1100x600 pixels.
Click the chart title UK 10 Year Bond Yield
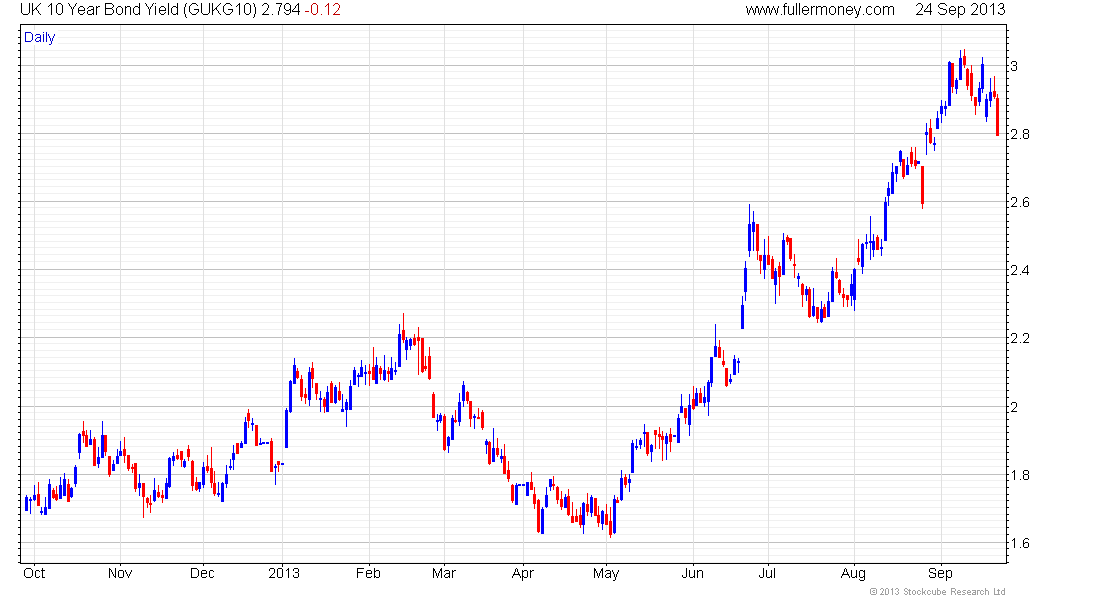click(100, 10)
